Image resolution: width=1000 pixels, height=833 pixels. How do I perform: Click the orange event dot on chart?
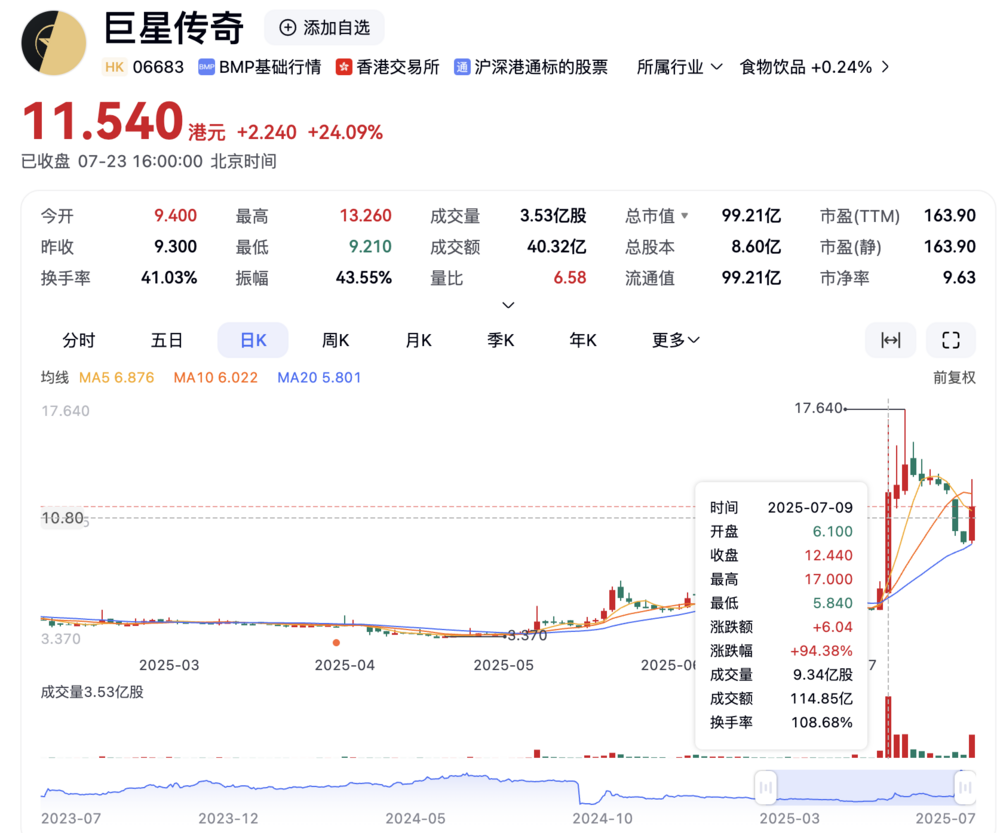336,642
